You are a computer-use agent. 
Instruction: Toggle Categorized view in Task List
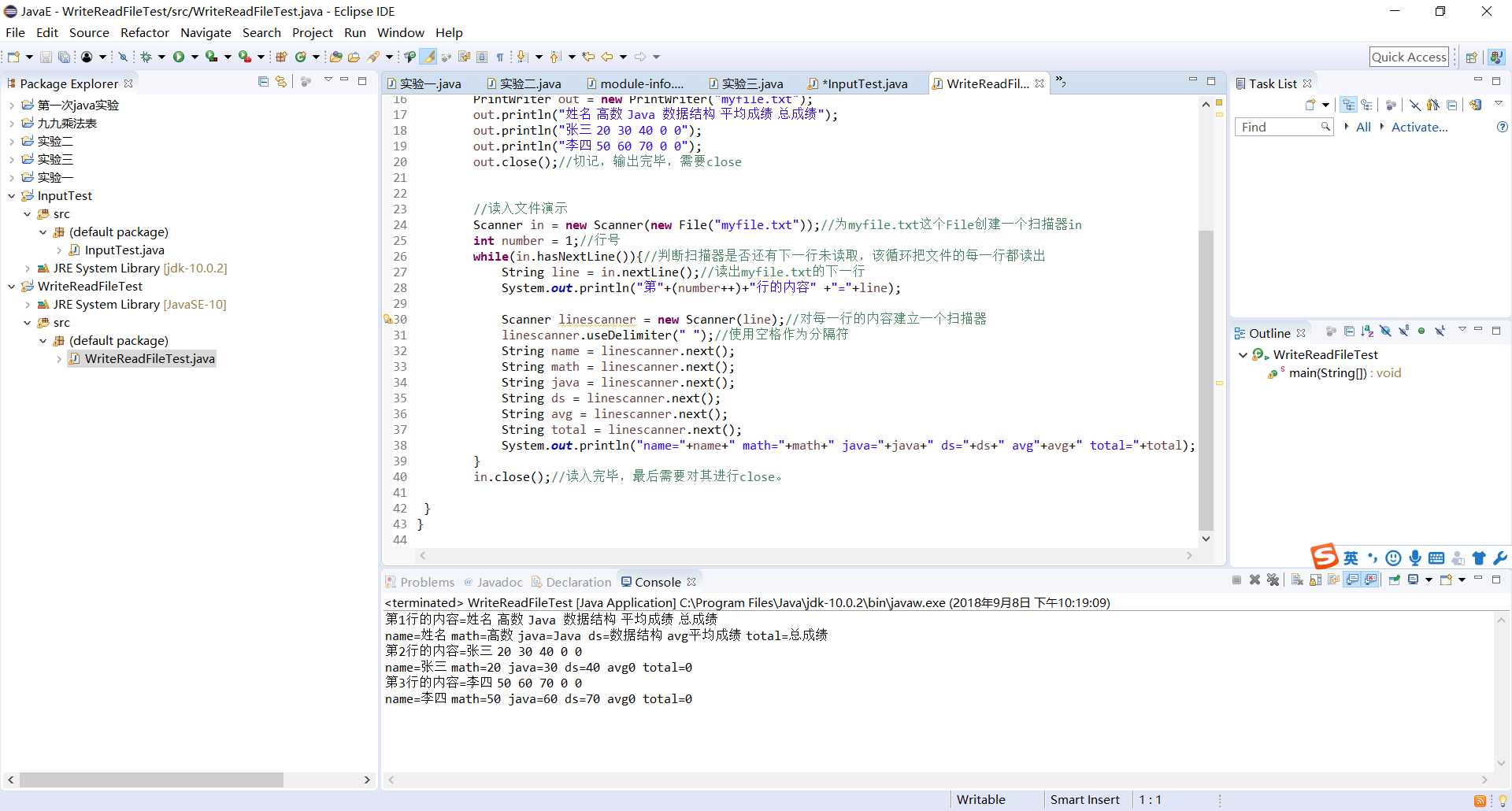tap(1348, 105)
